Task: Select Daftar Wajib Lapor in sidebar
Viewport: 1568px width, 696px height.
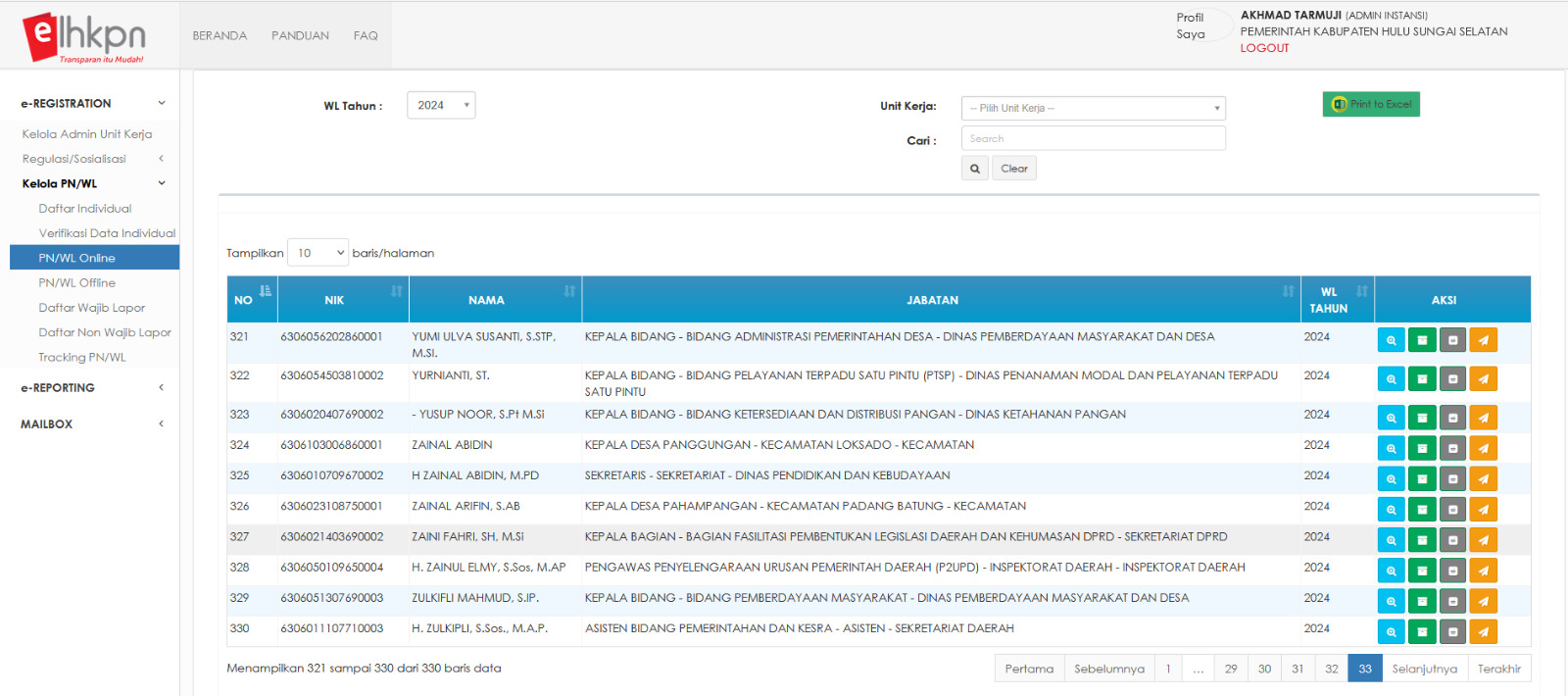Action: (x=92, y=308)
